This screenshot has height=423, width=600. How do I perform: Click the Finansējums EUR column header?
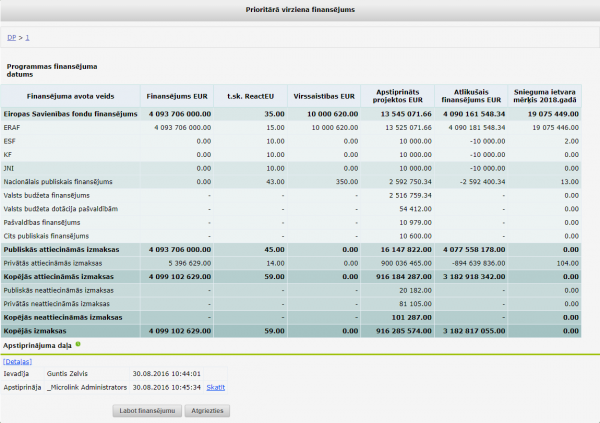tap(178, 97)
